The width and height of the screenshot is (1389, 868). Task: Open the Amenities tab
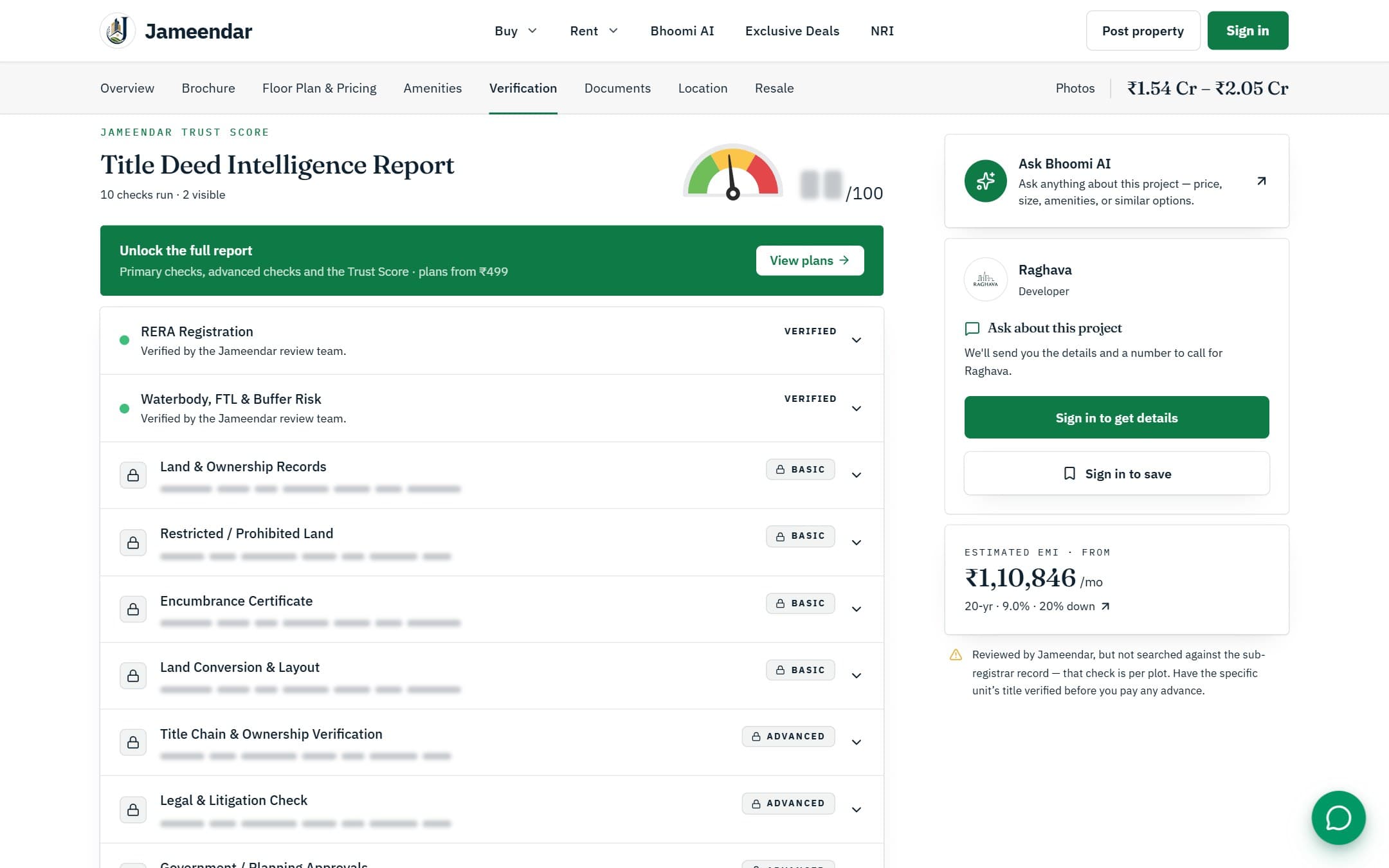click(x=432, y=88)
